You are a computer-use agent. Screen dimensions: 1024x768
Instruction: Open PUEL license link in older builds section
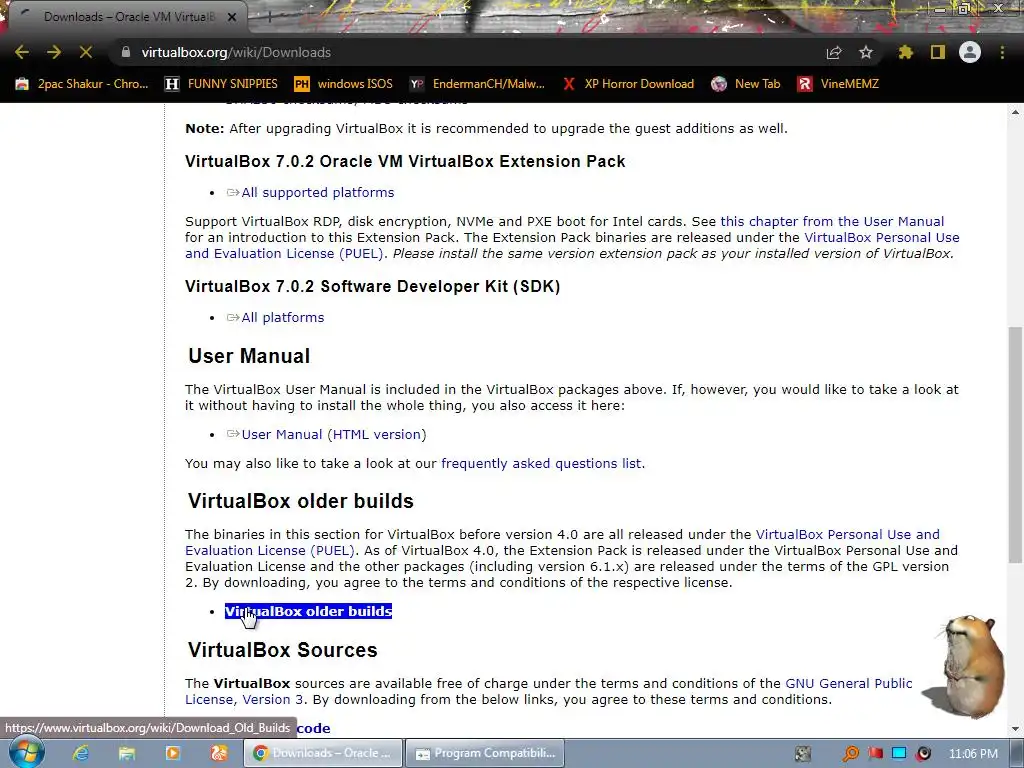click(x=562, y=543)
